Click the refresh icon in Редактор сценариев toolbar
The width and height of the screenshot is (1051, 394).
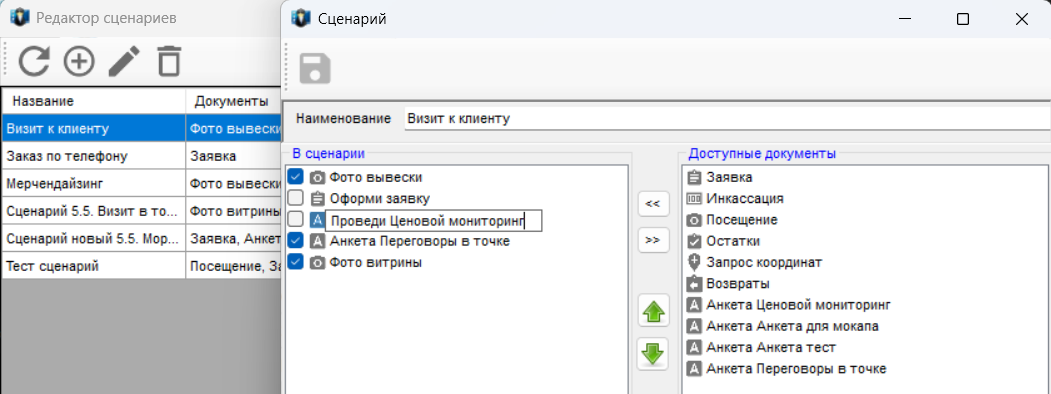(x=34, y=62)
